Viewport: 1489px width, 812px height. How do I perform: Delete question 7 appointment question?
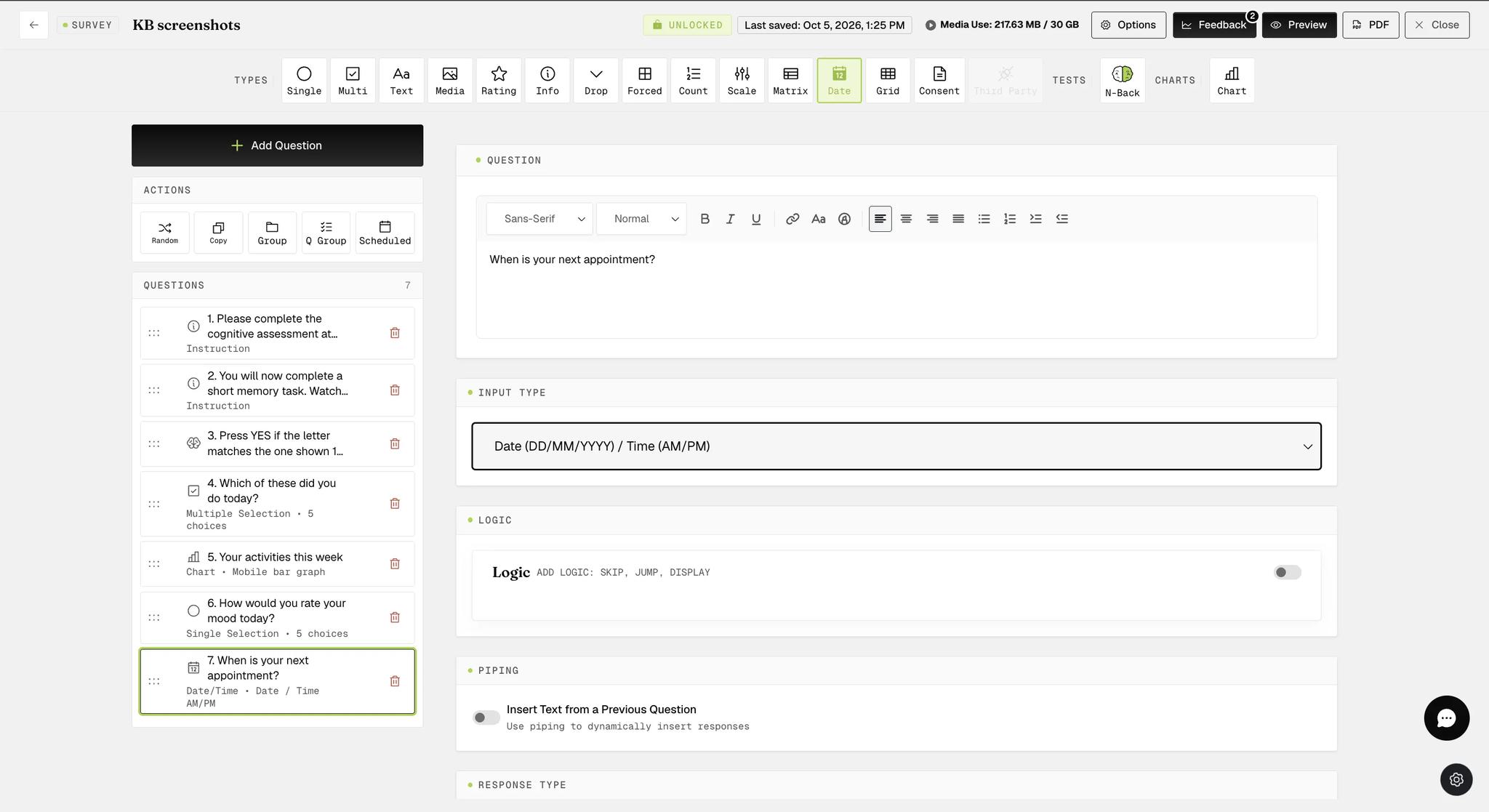[395, 681]
